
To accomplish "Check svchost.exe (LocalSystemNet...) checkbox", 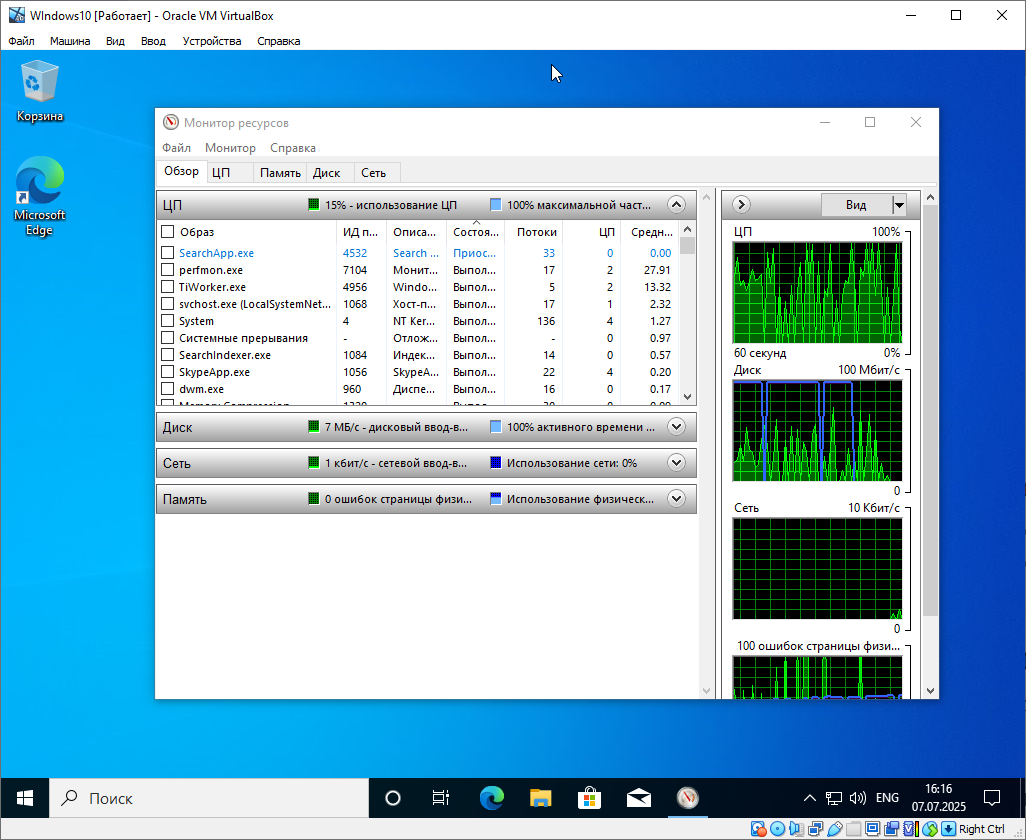I will point(168,304).
